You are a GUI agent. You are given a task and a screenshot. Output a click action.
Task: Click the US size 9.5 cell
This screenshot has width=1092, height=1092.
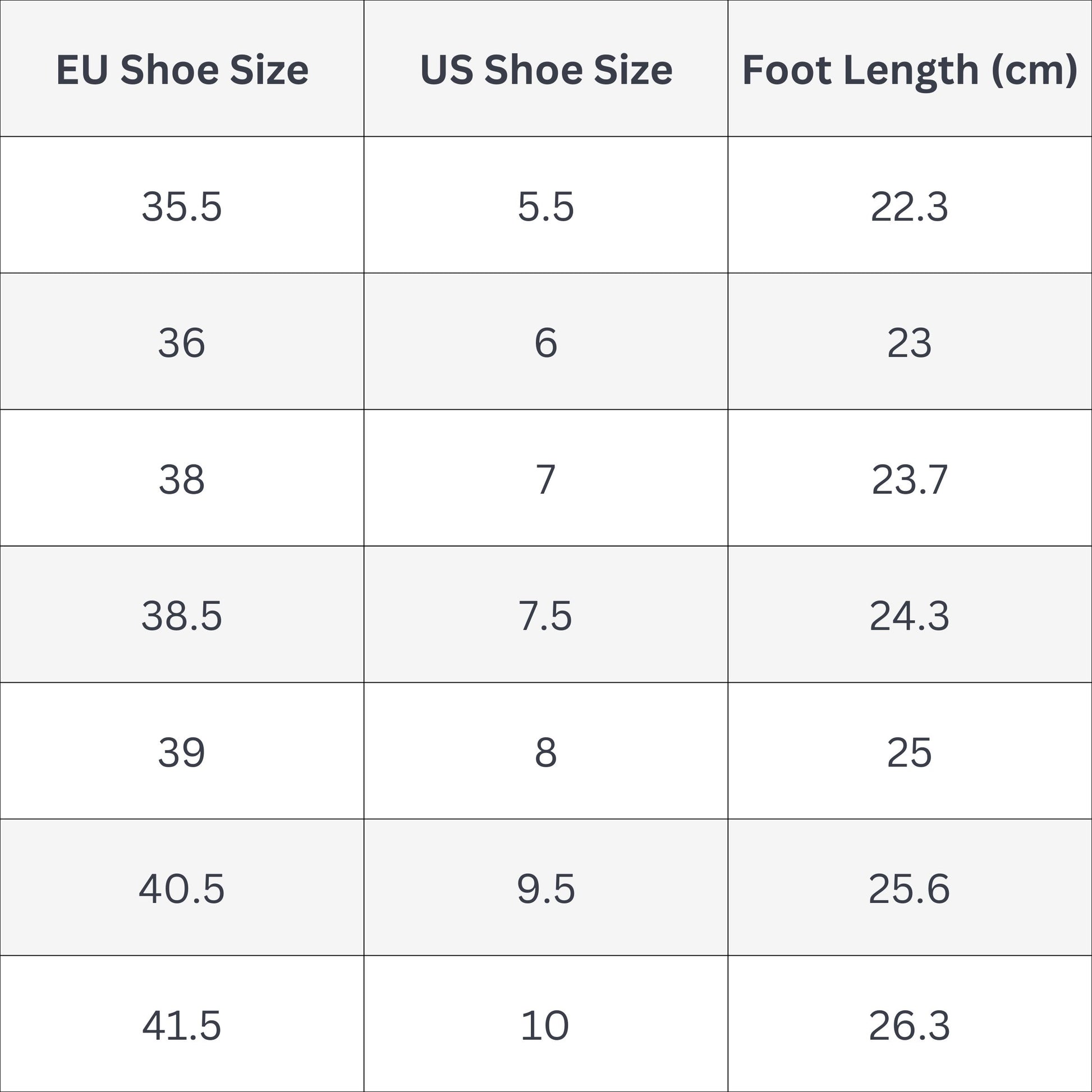tap(546, 889)
